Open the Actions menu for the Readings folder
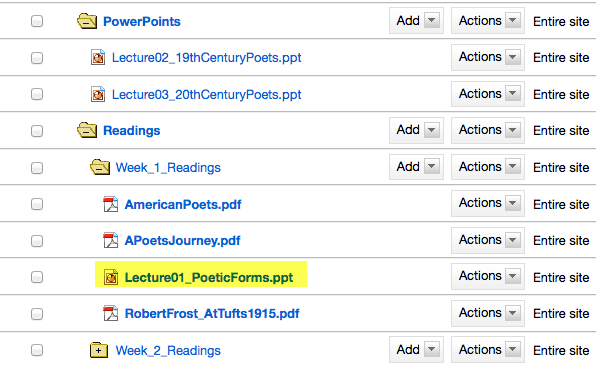The image size is (596, 366). point(488,130)
